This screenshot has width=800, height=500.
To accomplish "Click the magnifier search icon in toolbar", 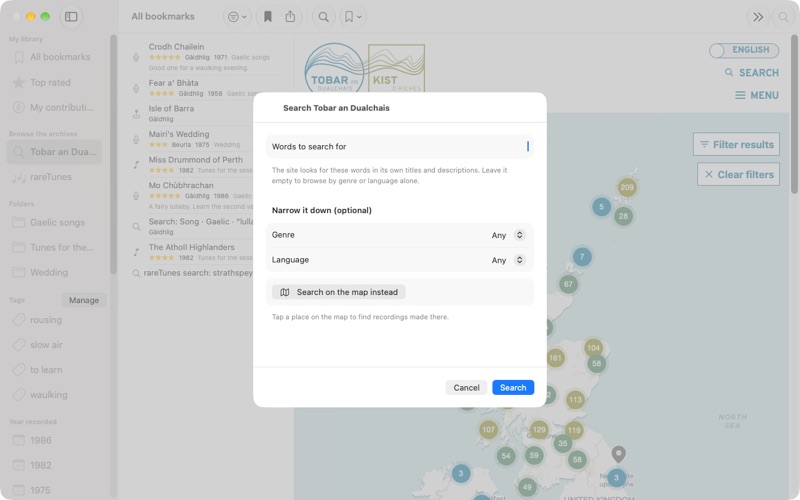I will (x=323, y=17).
